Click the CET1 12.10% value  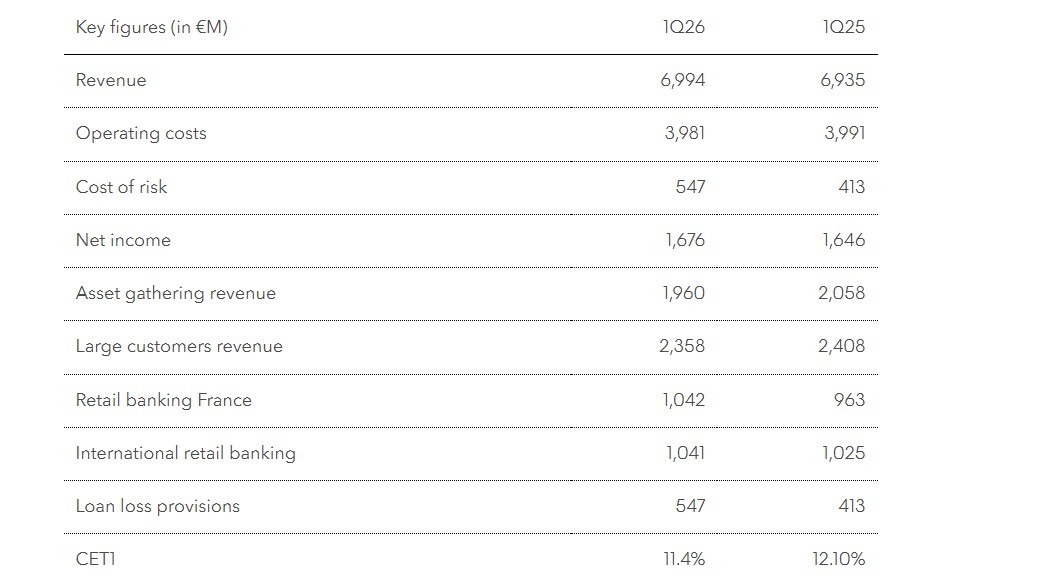pos(838,559)
